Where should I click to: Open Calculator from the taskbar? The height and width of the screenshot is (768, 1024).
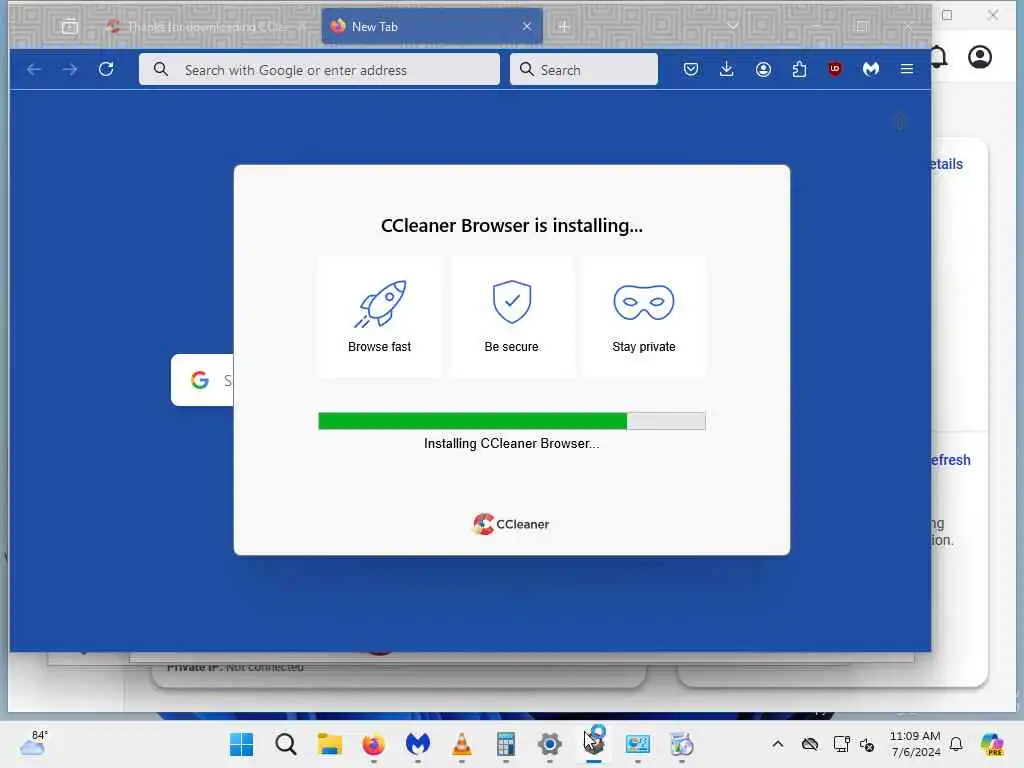tap(505, 744)
